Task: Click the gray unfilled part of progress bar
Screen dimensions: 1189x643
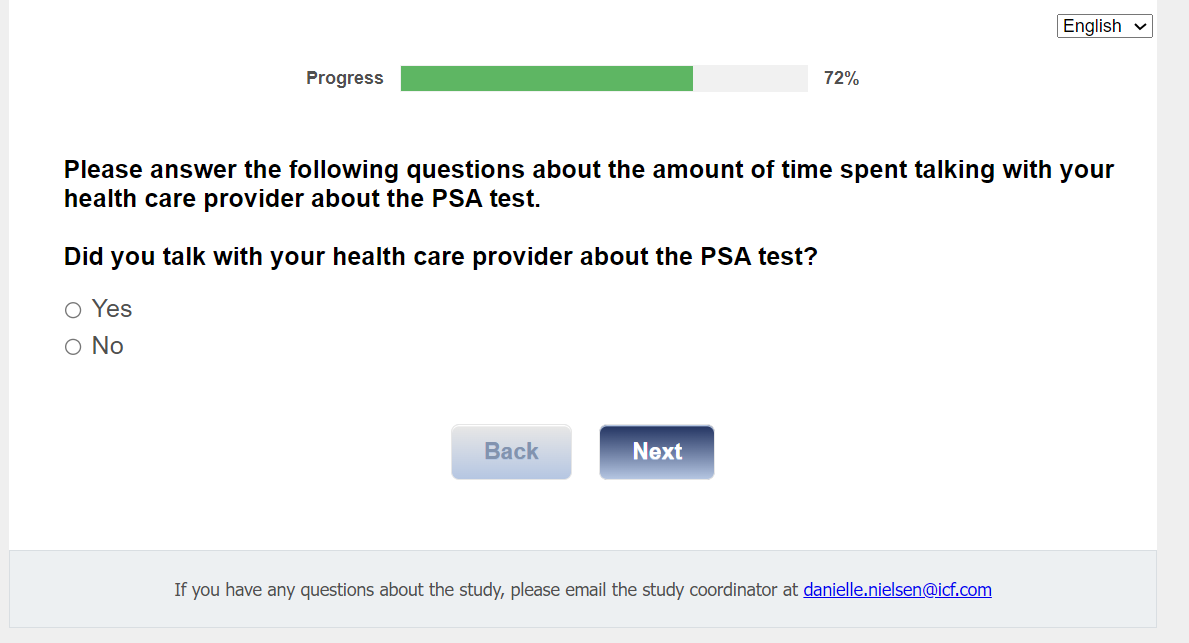Action: click(750, 79)
